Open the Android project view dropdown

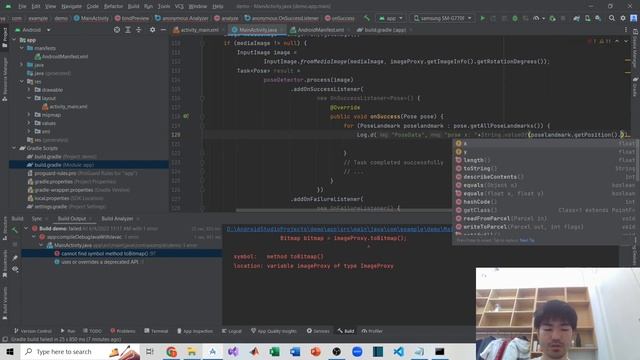tap(33, 30)
